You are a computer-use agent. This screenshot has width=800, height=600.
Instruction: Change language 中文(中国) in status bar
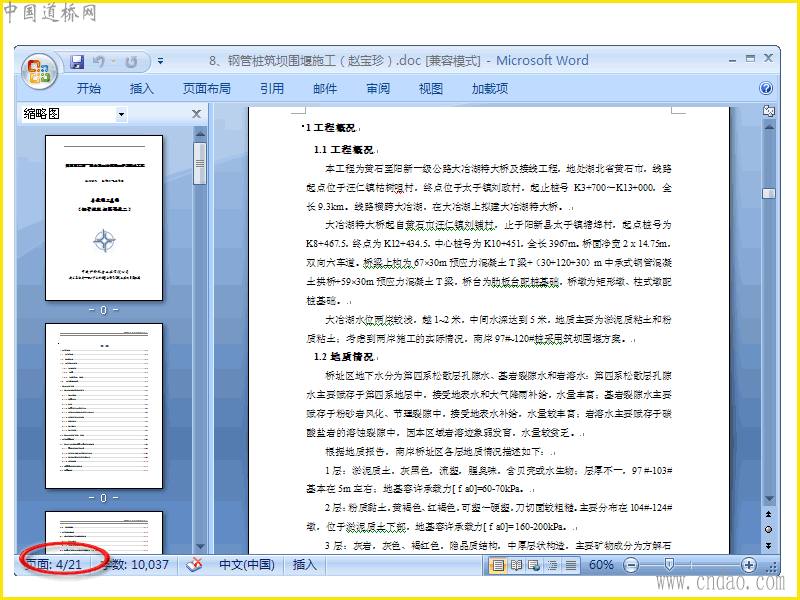click(x=247, y=565)
